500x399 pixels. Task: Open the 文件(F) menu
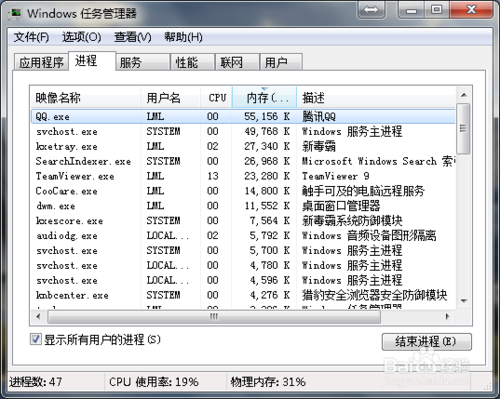pyautogui.click(x=31, y=37)
